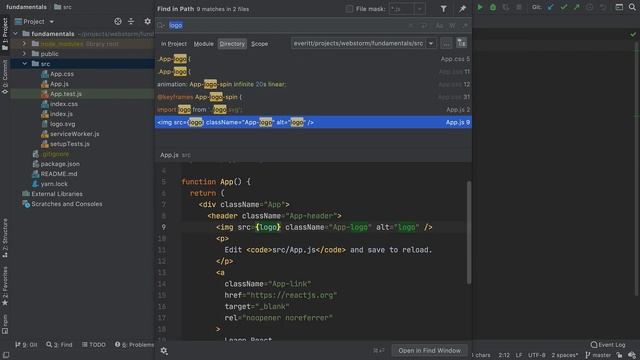Image resolution: width=640 pixels, height=360 pixels.
Task: Click the green inspection checkmark in editor
Action: (x=633, y=35)
